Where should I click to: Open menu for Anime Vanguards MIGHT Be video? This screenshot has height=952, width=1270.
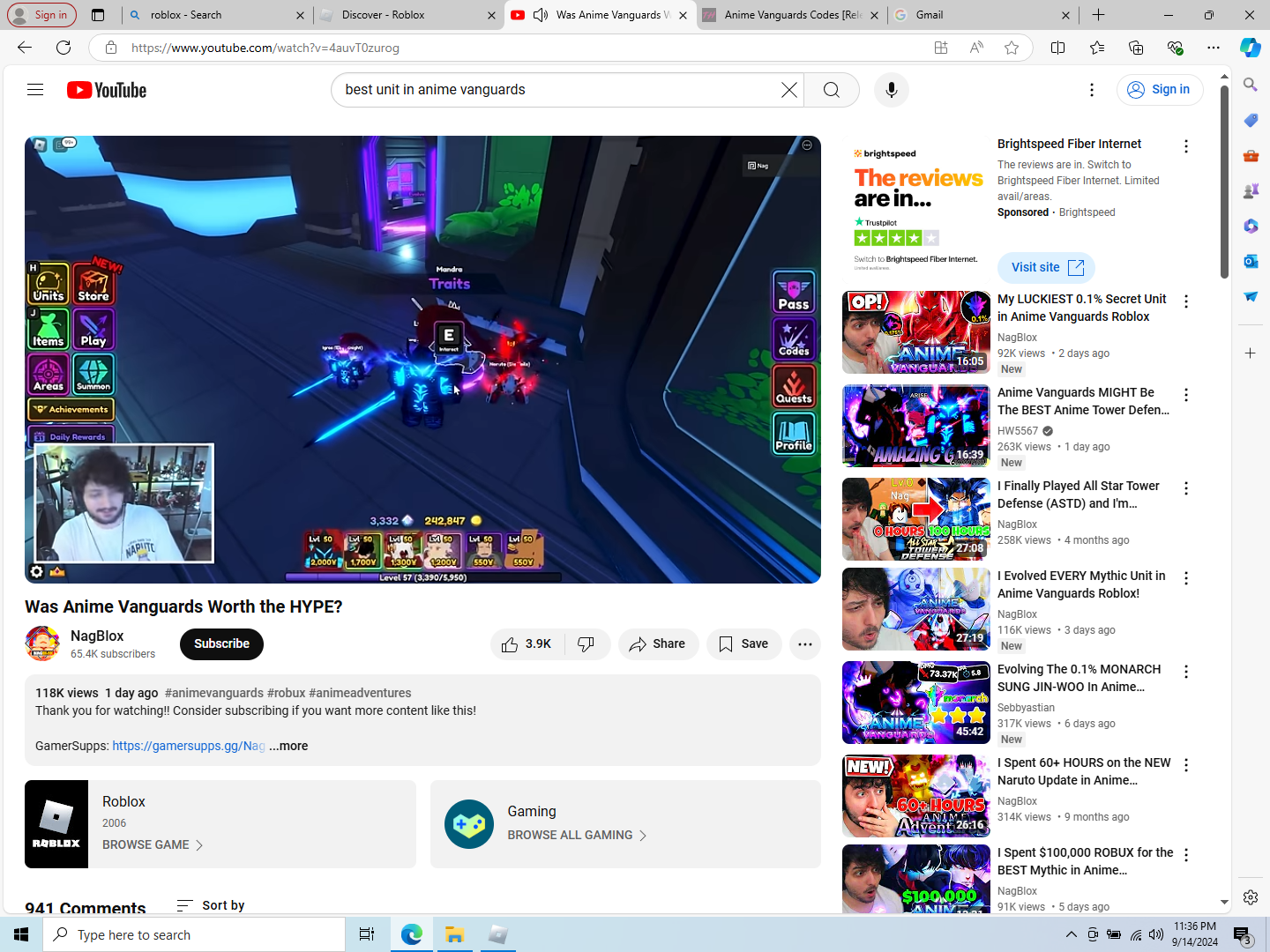[1186, 395]
